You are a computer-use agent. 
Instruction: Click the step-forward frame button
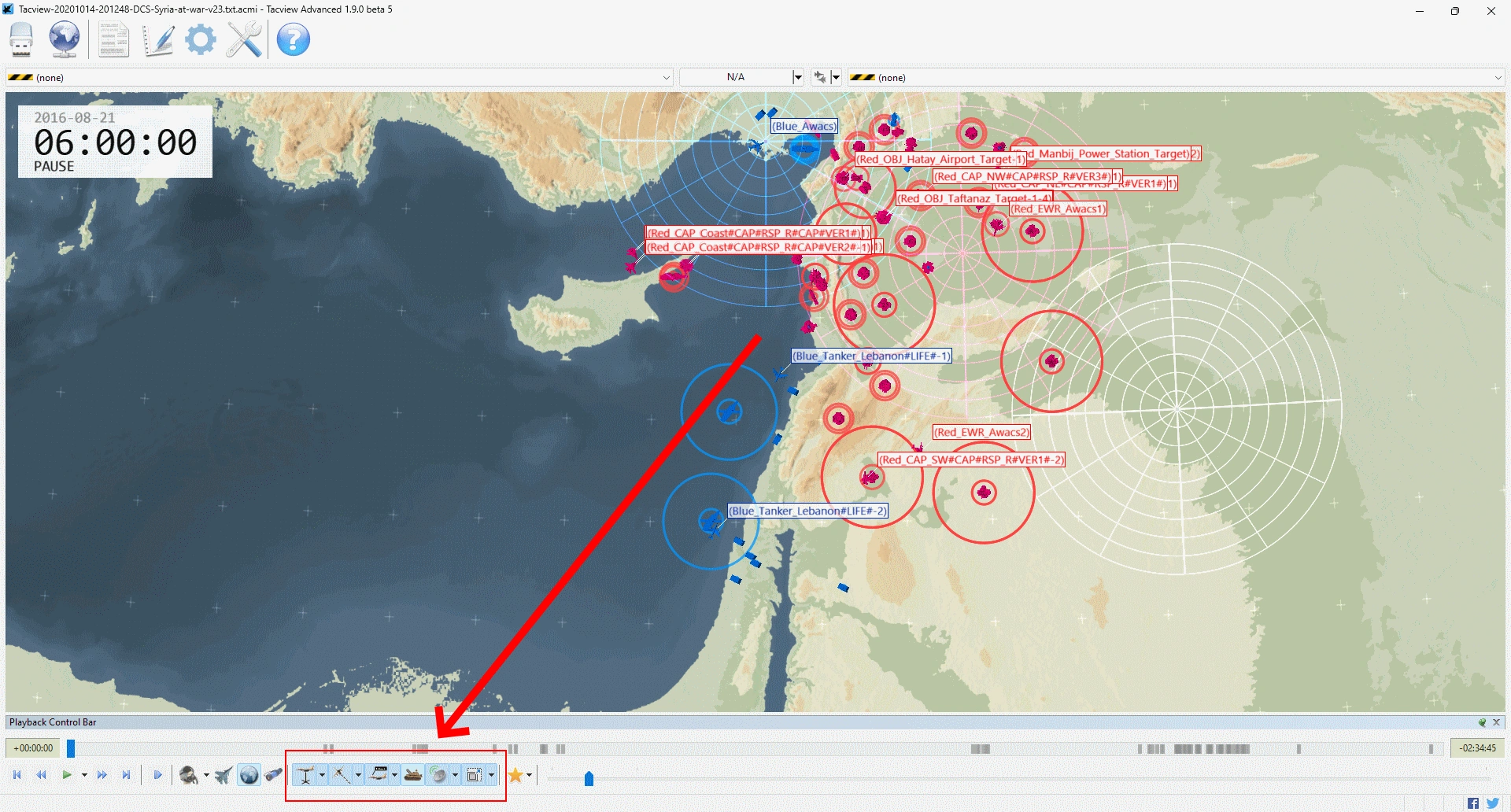pyautogui.click(x=157, y=775)
